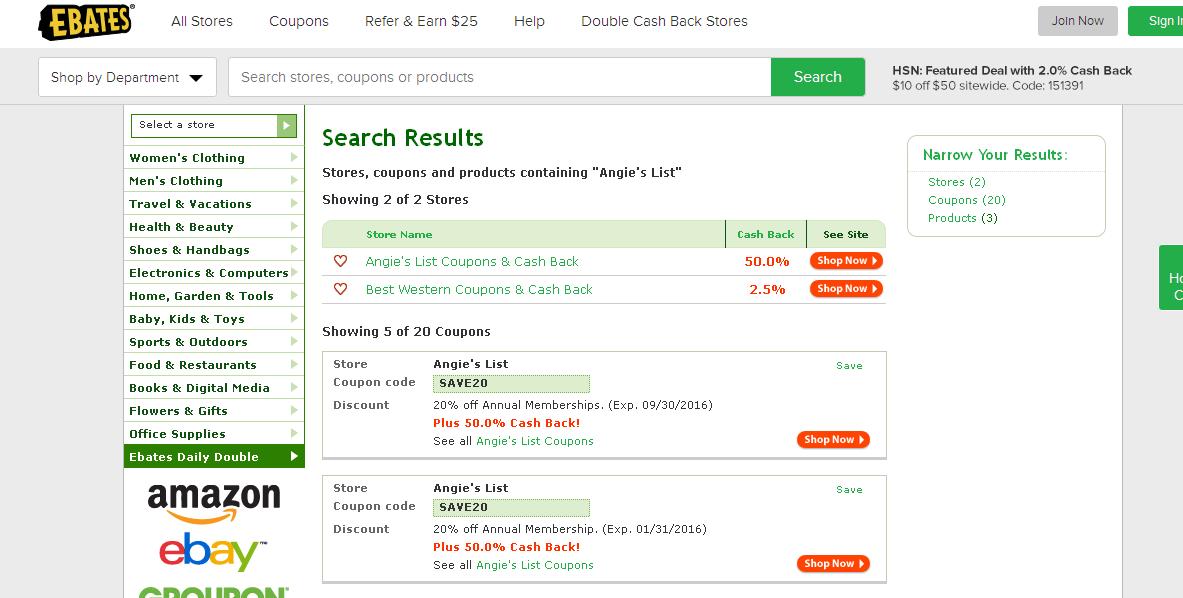Open Sports & Outdoors category

click(x=214, y=342)
